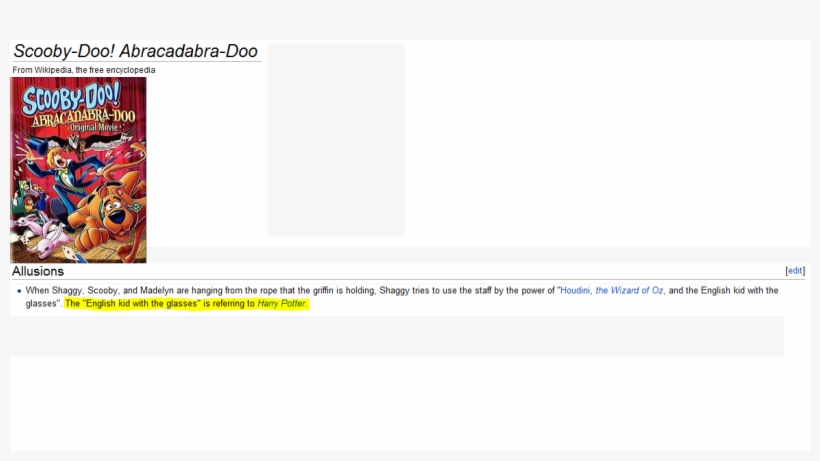This screenshot has height=461, width=820.
Task: Click the 'From Wikipedia, the free encyclopedia' tagline
Action: pyautogui.click(x=84, y=70)
